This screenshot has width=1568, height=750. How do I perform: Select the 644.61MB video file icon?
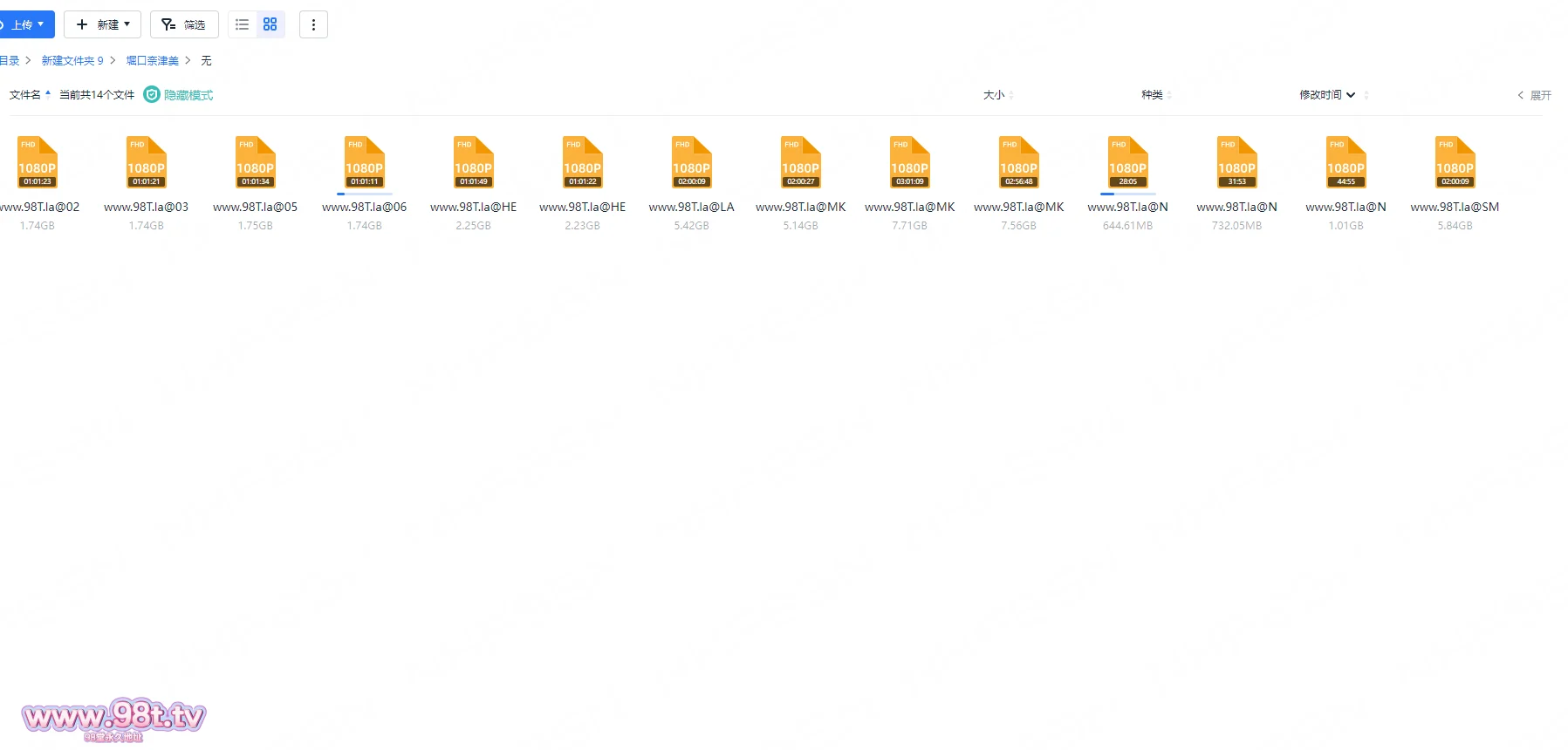[1127, 163]
